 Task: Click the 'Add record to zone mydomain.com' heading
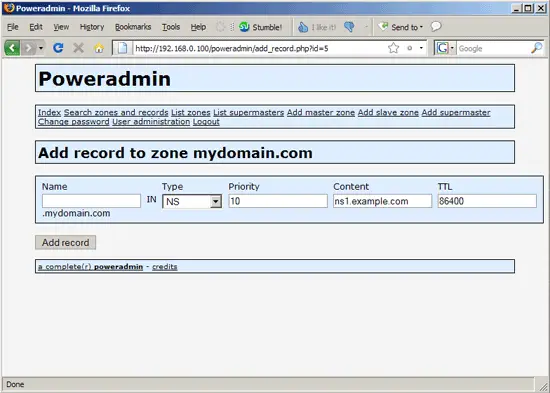[x=175, y=153]
